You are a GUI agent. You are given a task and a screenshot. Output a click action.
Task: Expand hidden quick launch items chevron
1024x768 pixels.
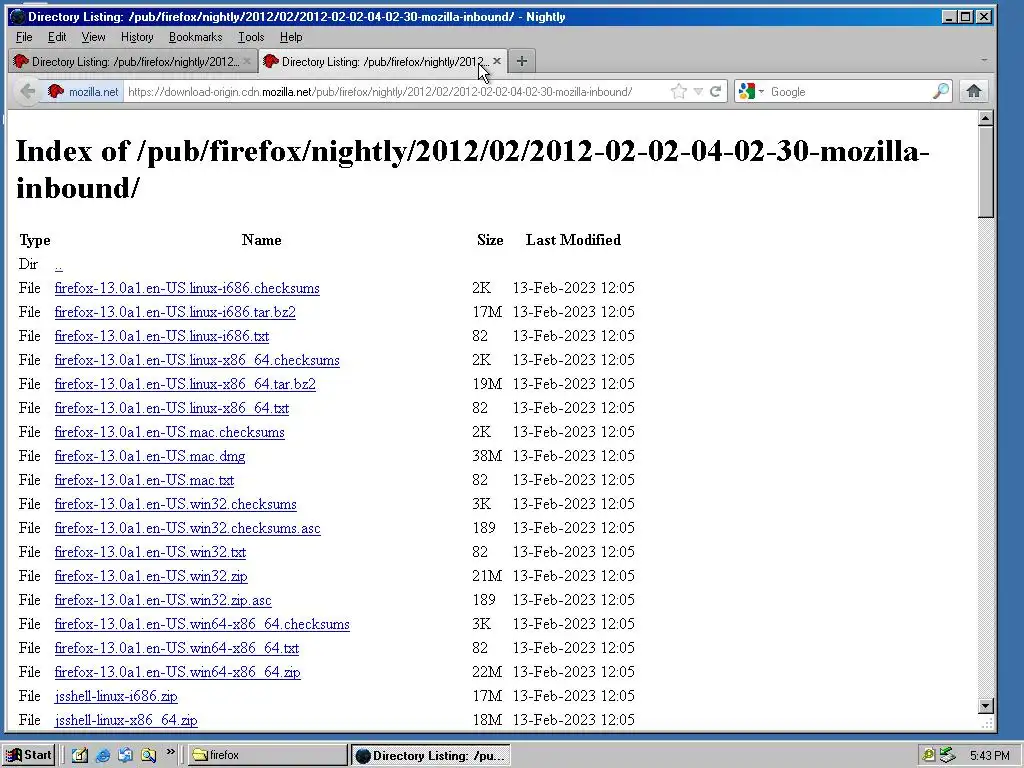pyautogui.click(x=170, y=752)
